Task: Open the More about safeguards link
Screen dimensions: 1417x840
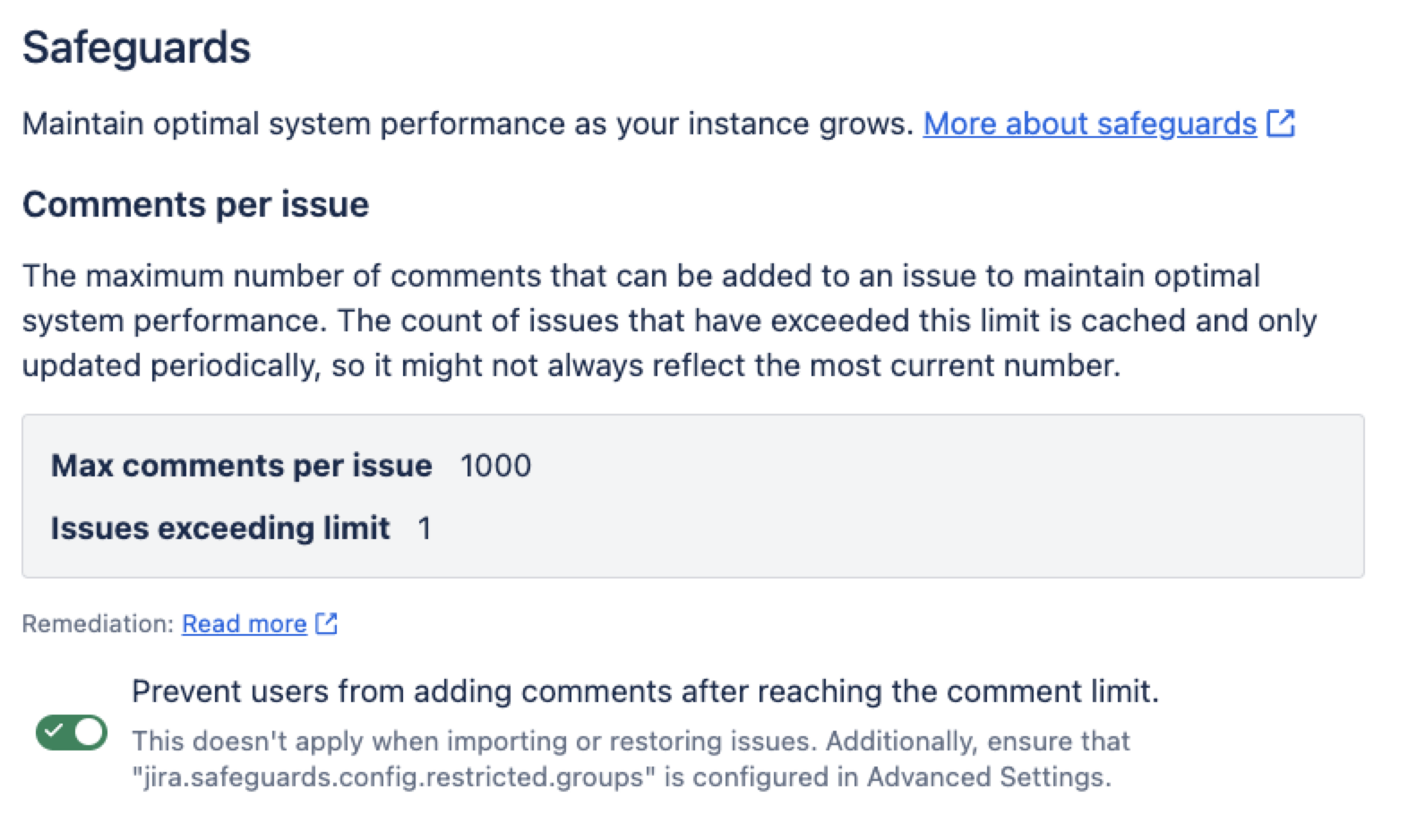Action: click(x=1088, y=124)
